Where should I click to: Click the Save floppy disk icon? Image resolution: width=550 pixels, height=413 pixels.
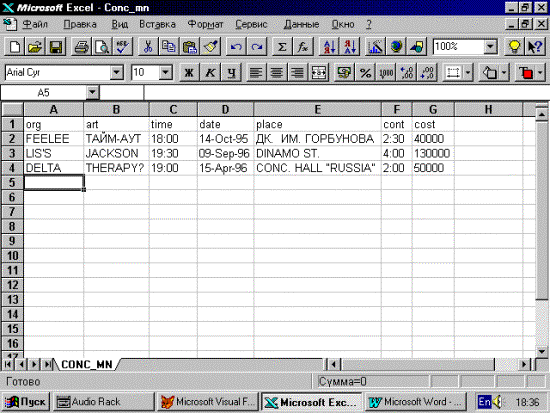(x=56, y=47)
